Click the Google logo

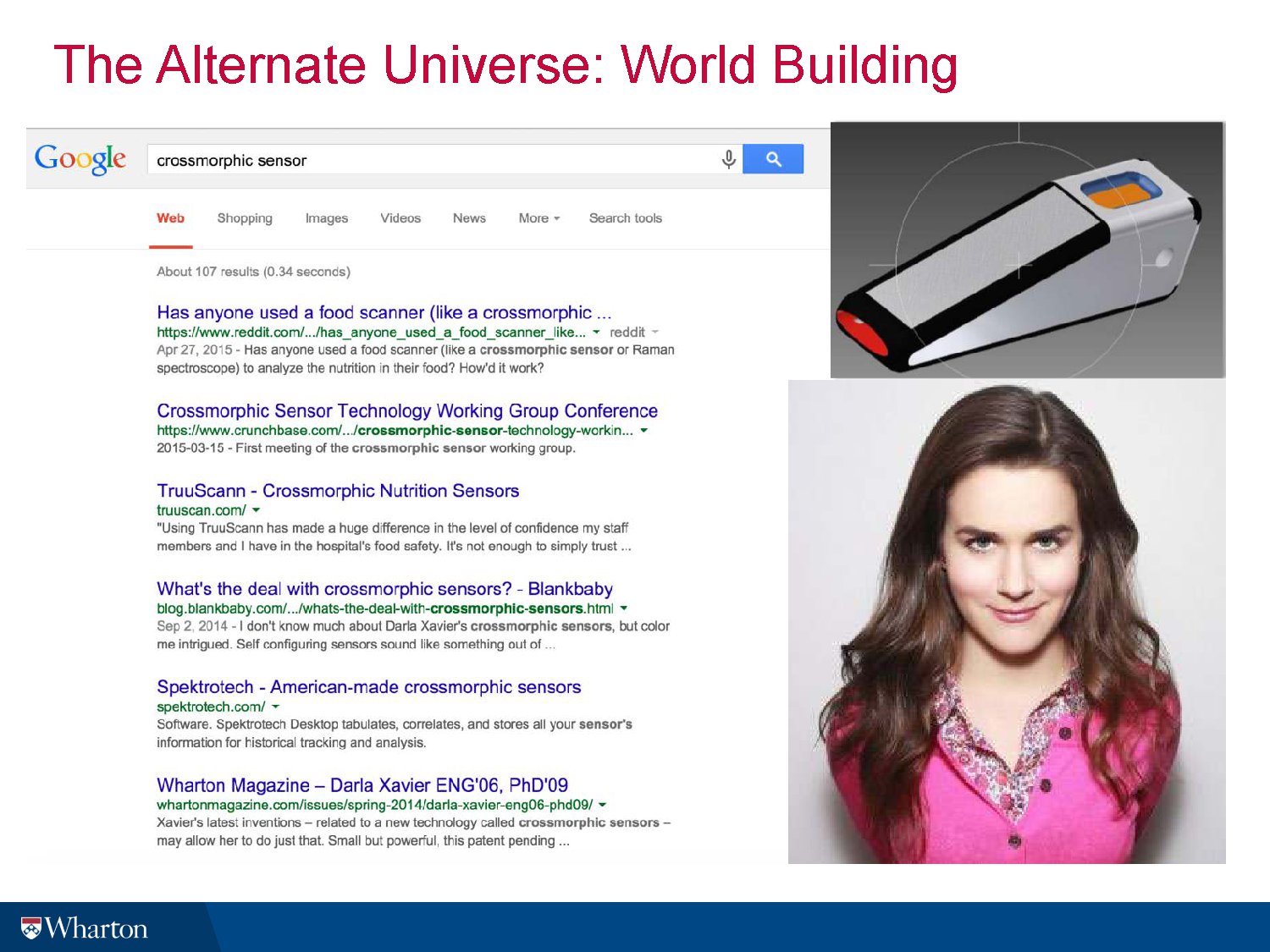(x=80, y=159)
